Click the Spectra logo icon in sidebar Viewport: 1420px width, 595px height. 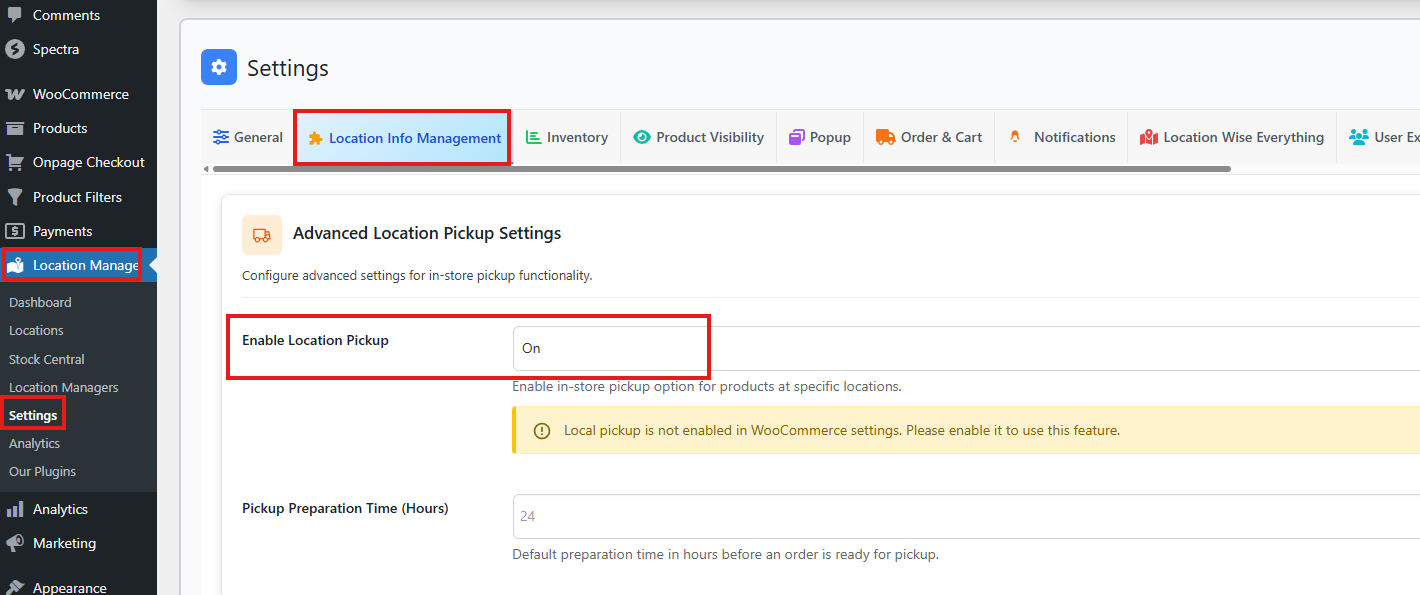point(15,49)
